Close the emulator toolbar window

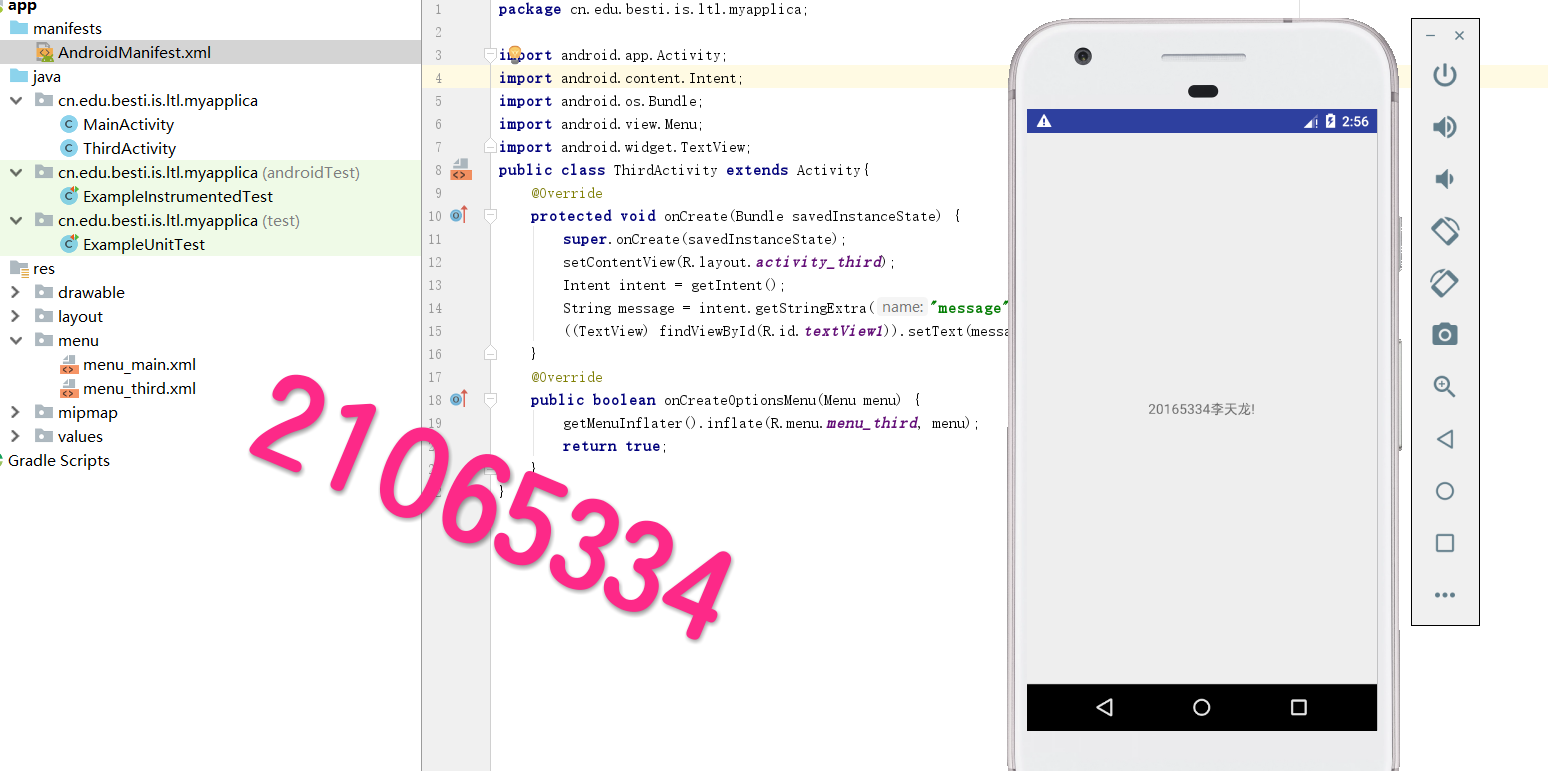click(1459, 36)
